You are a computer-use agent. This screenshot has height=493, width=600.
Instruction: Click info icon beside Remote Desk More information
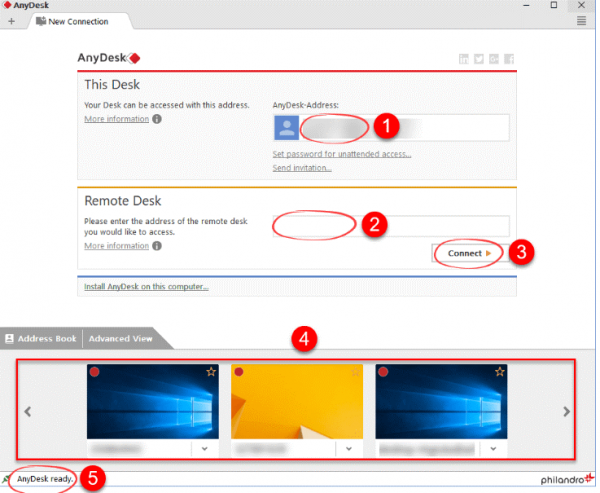click(x=157, y=246)
